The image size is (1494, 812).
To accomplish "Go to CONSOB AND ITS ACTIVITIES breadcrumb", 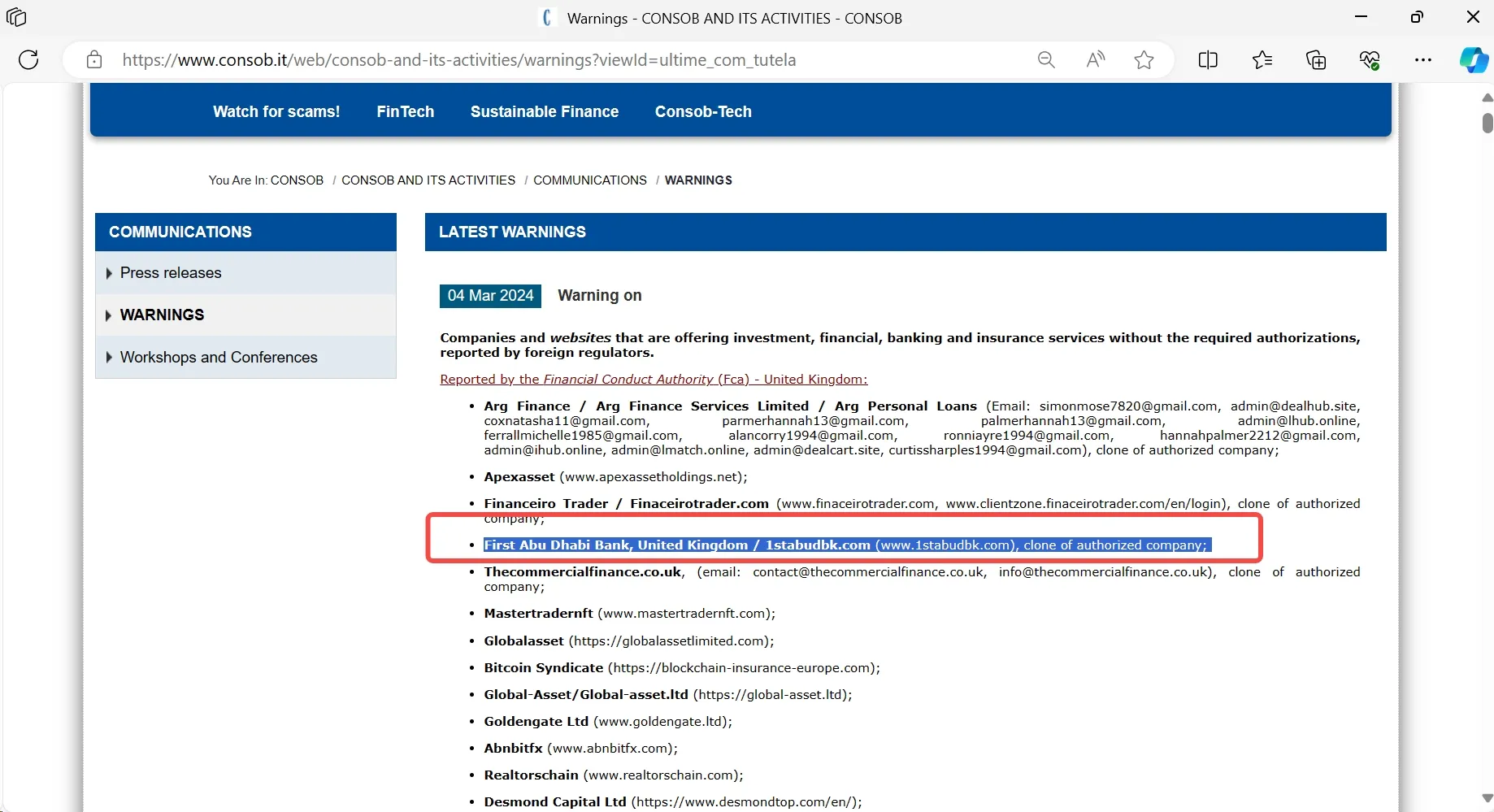I will 428,180.
